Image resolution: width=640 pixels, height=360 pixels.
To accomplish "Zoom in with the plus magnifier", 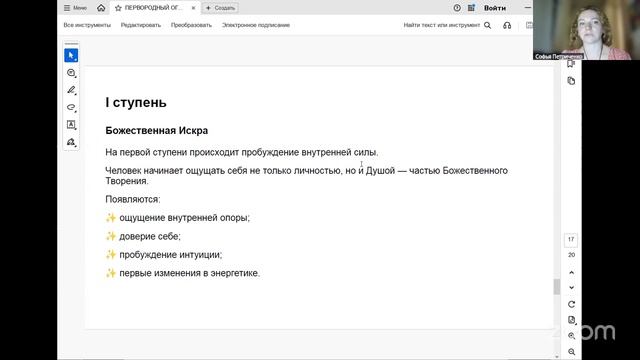I will [x=571, y=336].
